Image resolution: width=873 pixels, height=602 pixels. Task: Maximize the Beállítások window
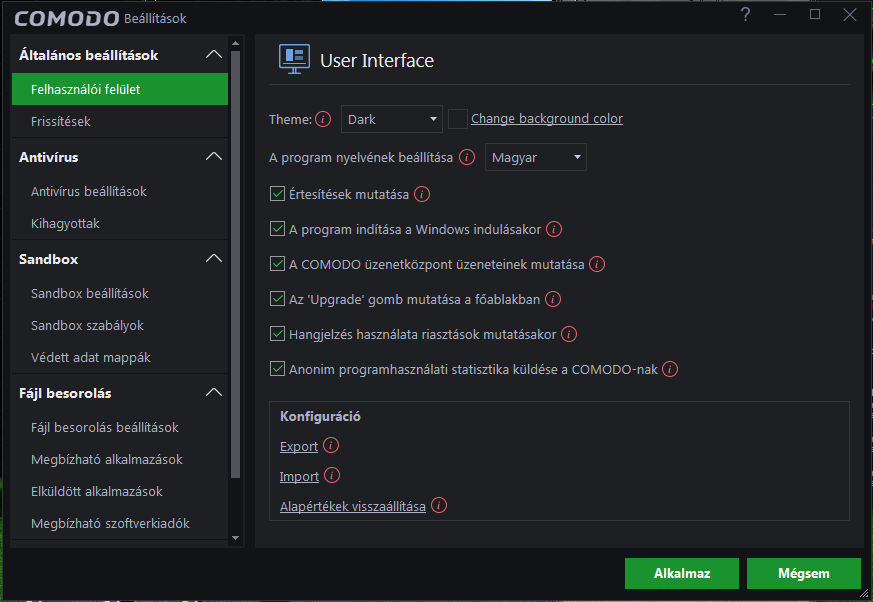click(x=815, y=14)
